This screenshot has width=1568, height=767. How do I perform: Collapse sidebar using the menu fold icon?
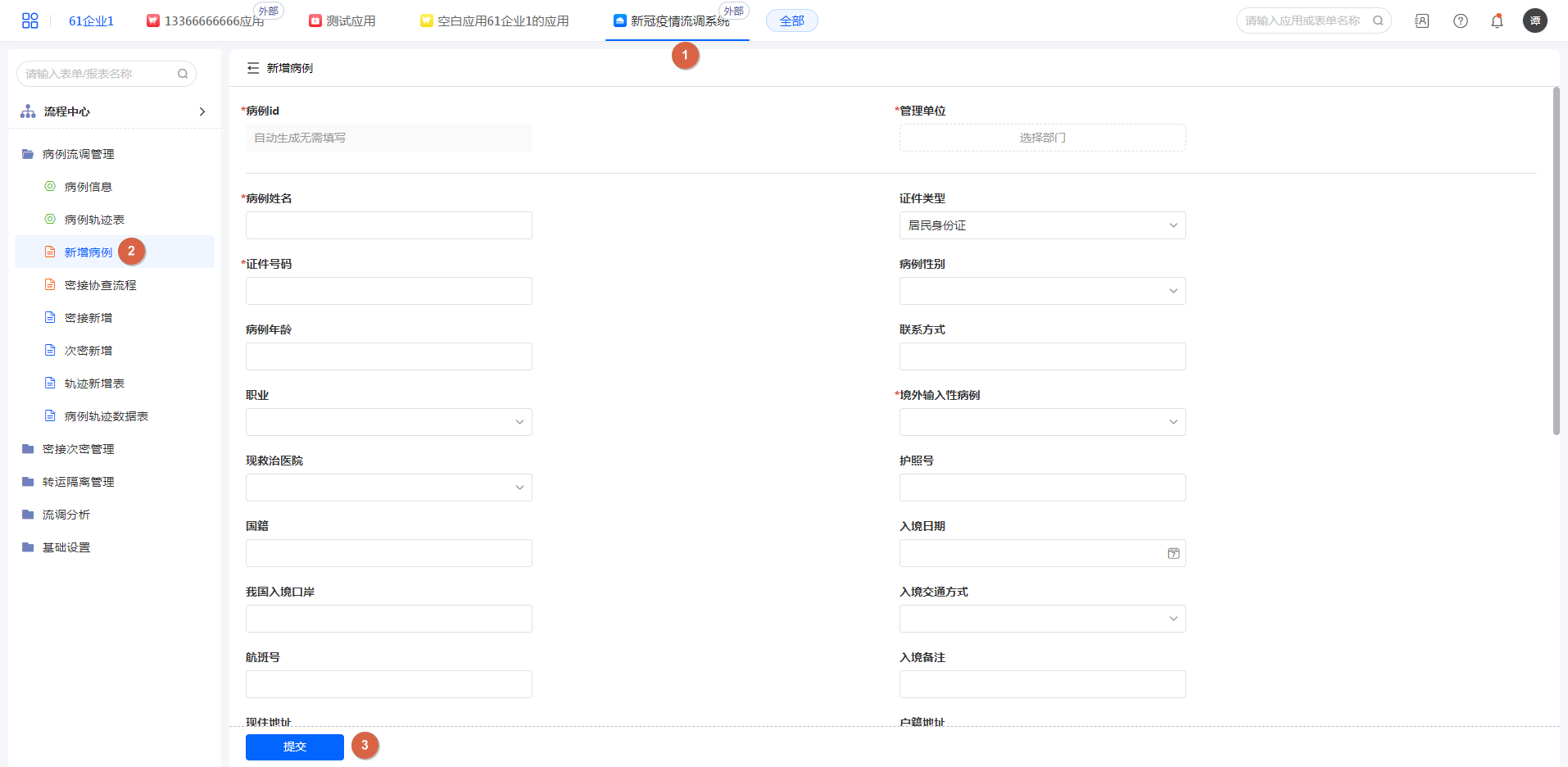click(253, 68)
